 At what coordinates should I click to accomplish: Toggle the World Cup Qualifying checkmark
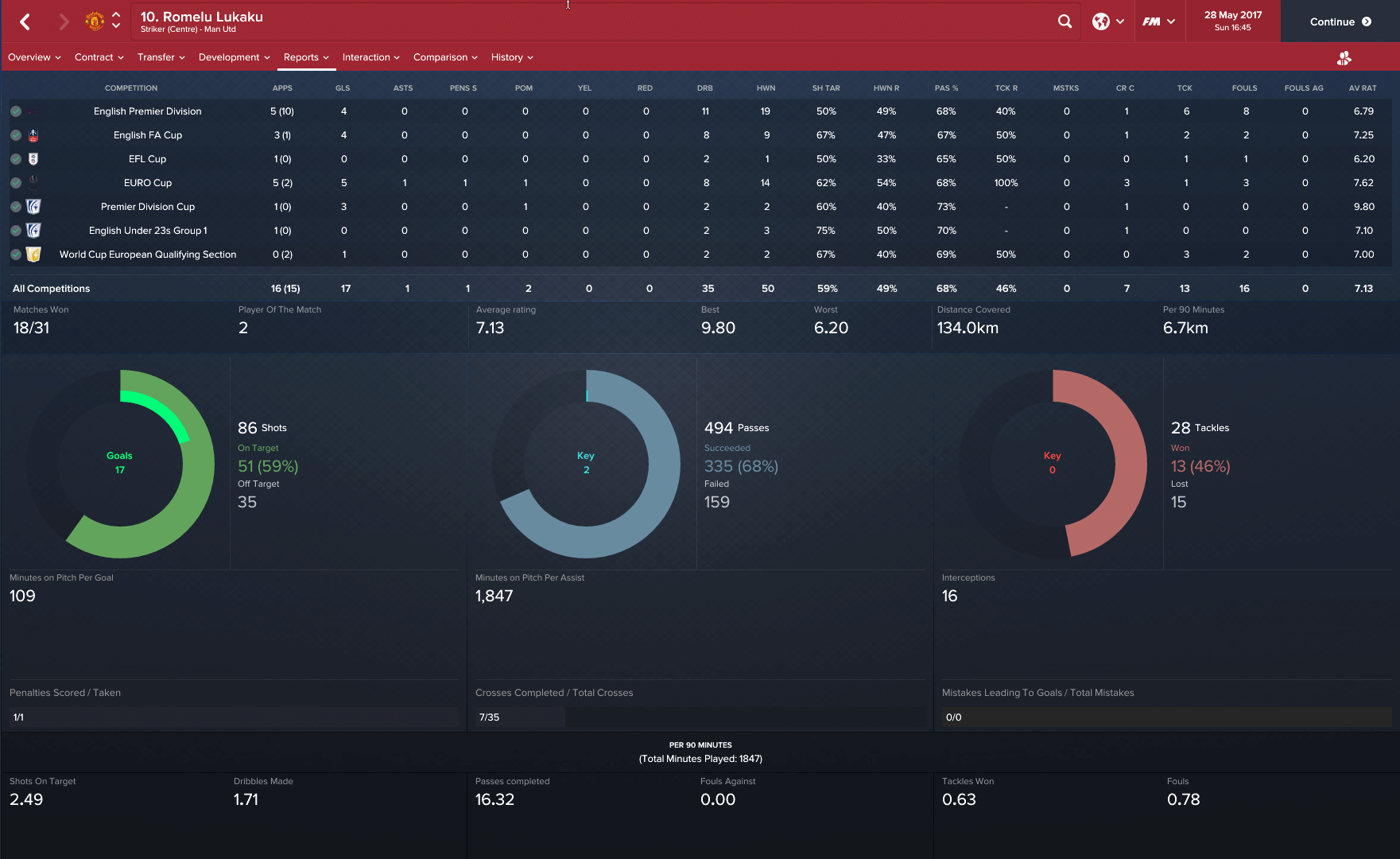(16, 255)
